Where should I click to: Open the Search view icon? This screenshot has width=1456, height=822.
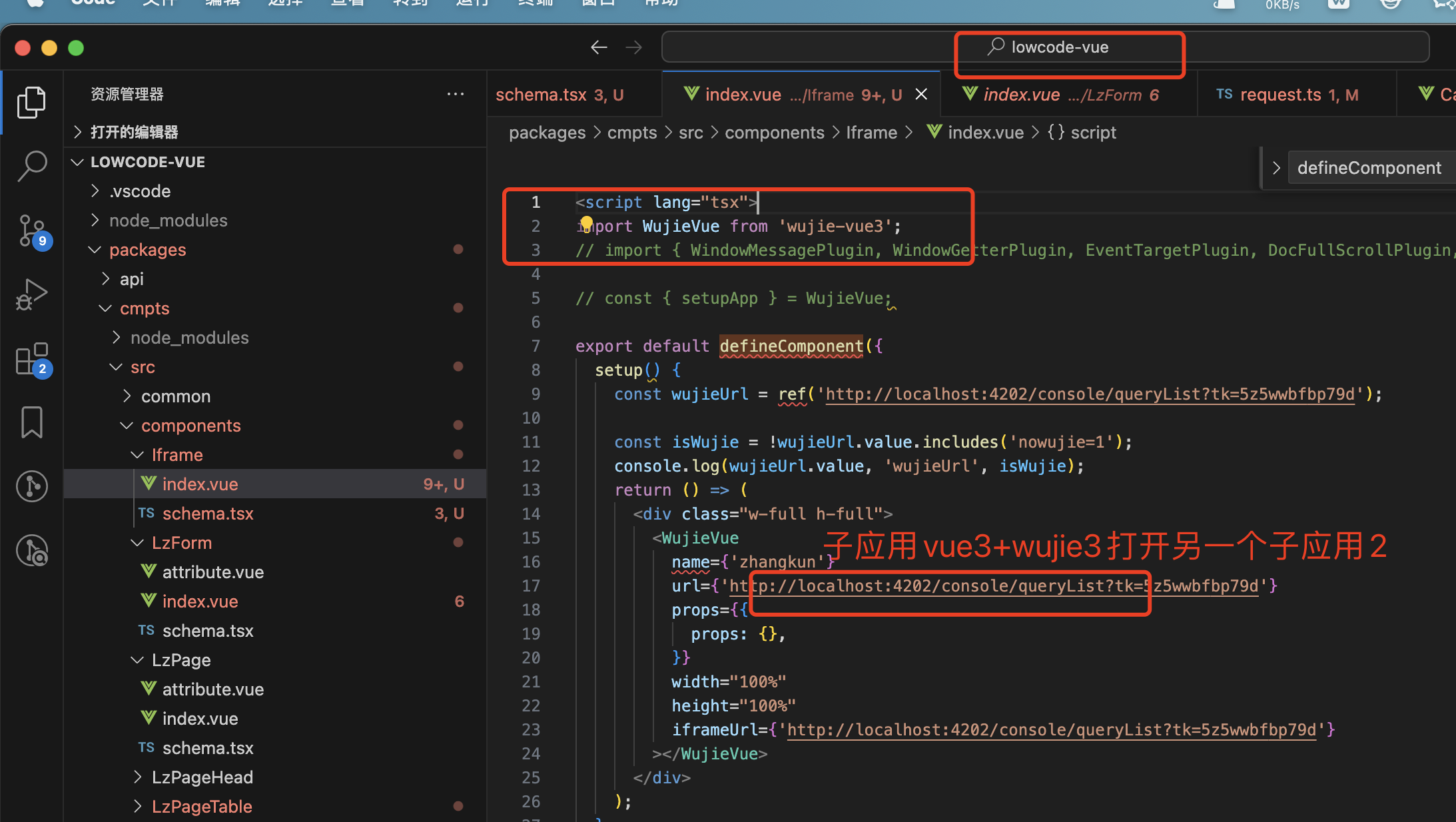coord(31,165)
